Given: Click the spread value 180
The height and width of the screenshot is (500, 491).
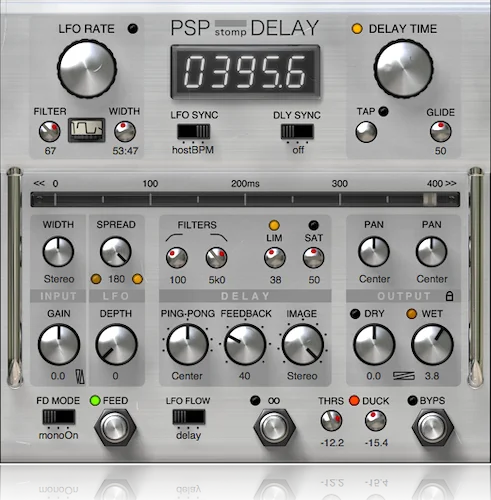Looking at the screenshot, I should click(x=116, y=279).
